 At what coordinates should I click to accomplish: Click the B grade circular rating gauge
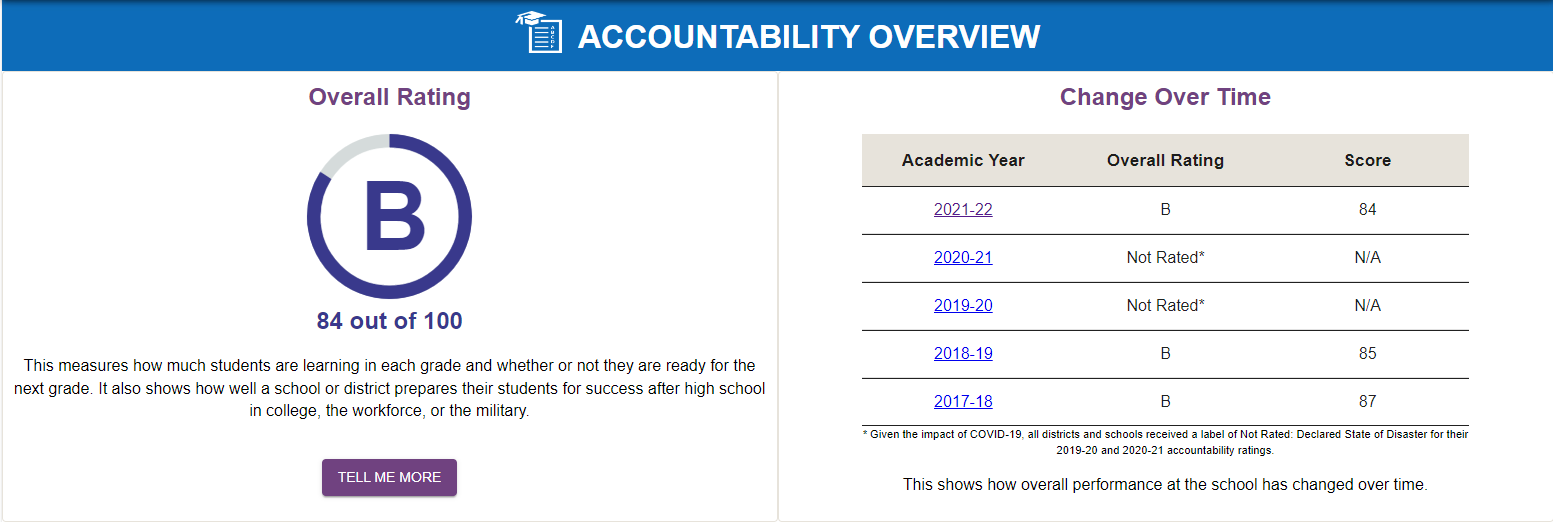click(389, 216)
